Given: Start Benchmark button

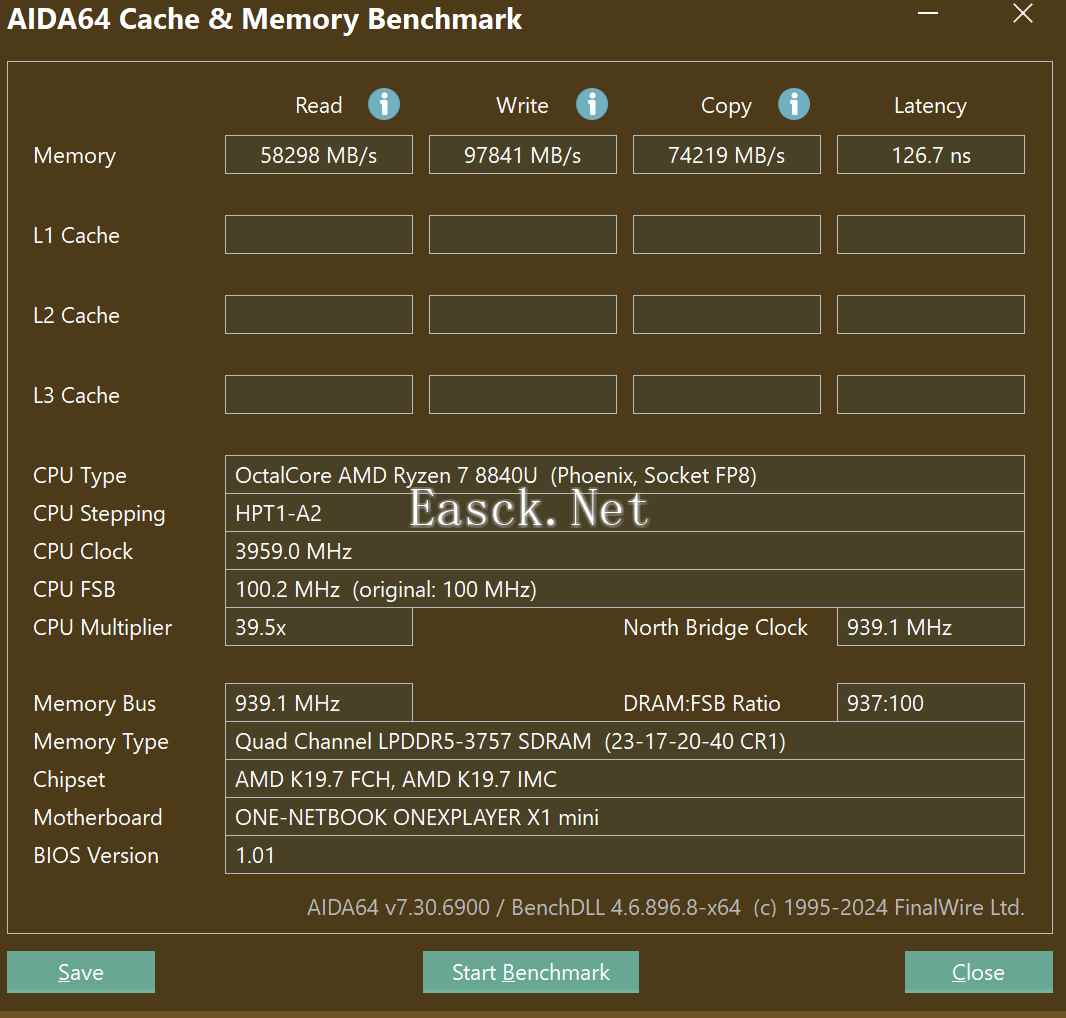Looking at the screenshot, I should click(x=530, y=972).
